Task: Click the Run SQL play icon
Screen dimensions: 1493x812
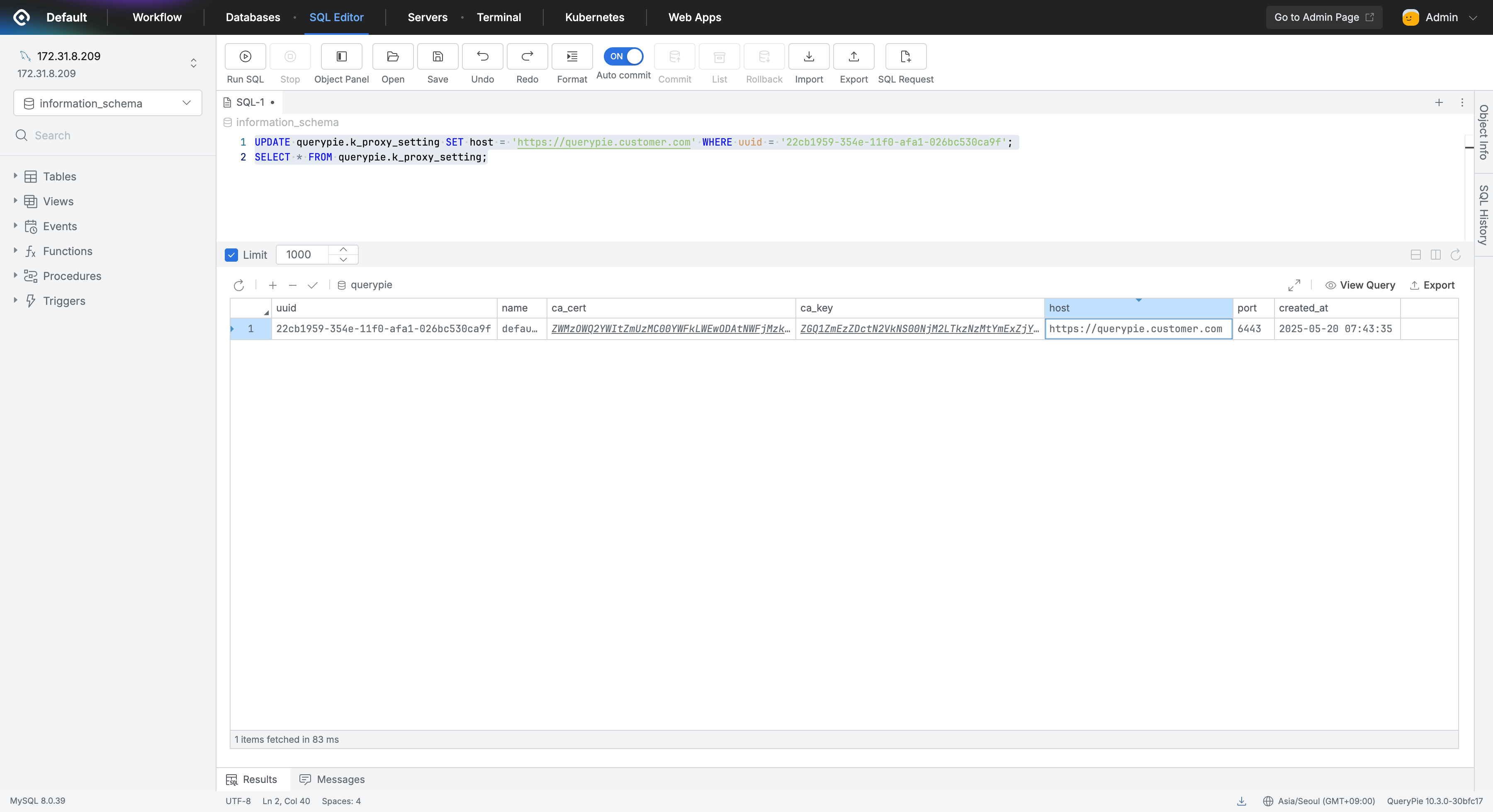Action: point(245,56)
